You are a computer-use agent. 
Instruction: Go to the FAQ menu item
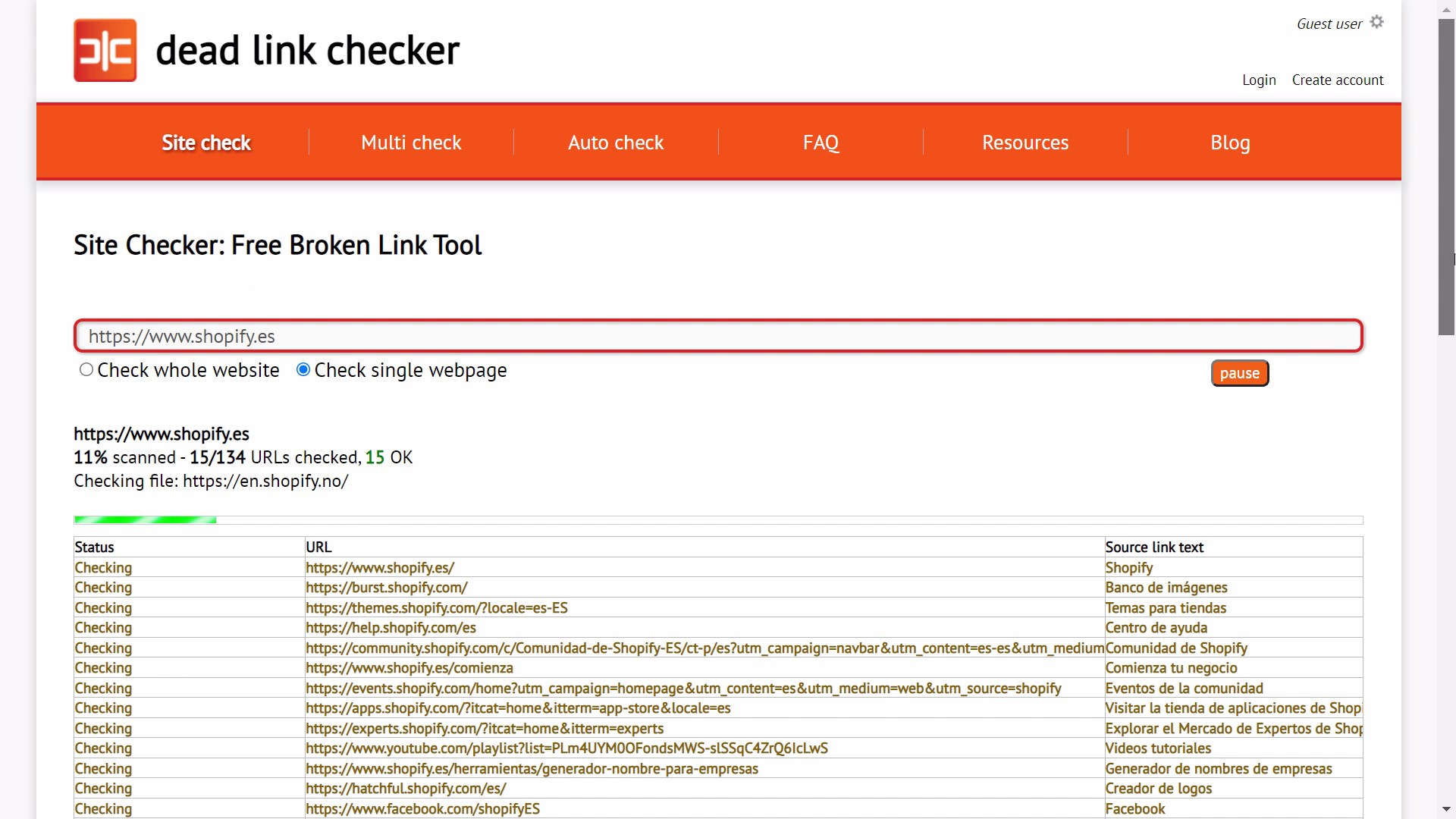[821, 143]
